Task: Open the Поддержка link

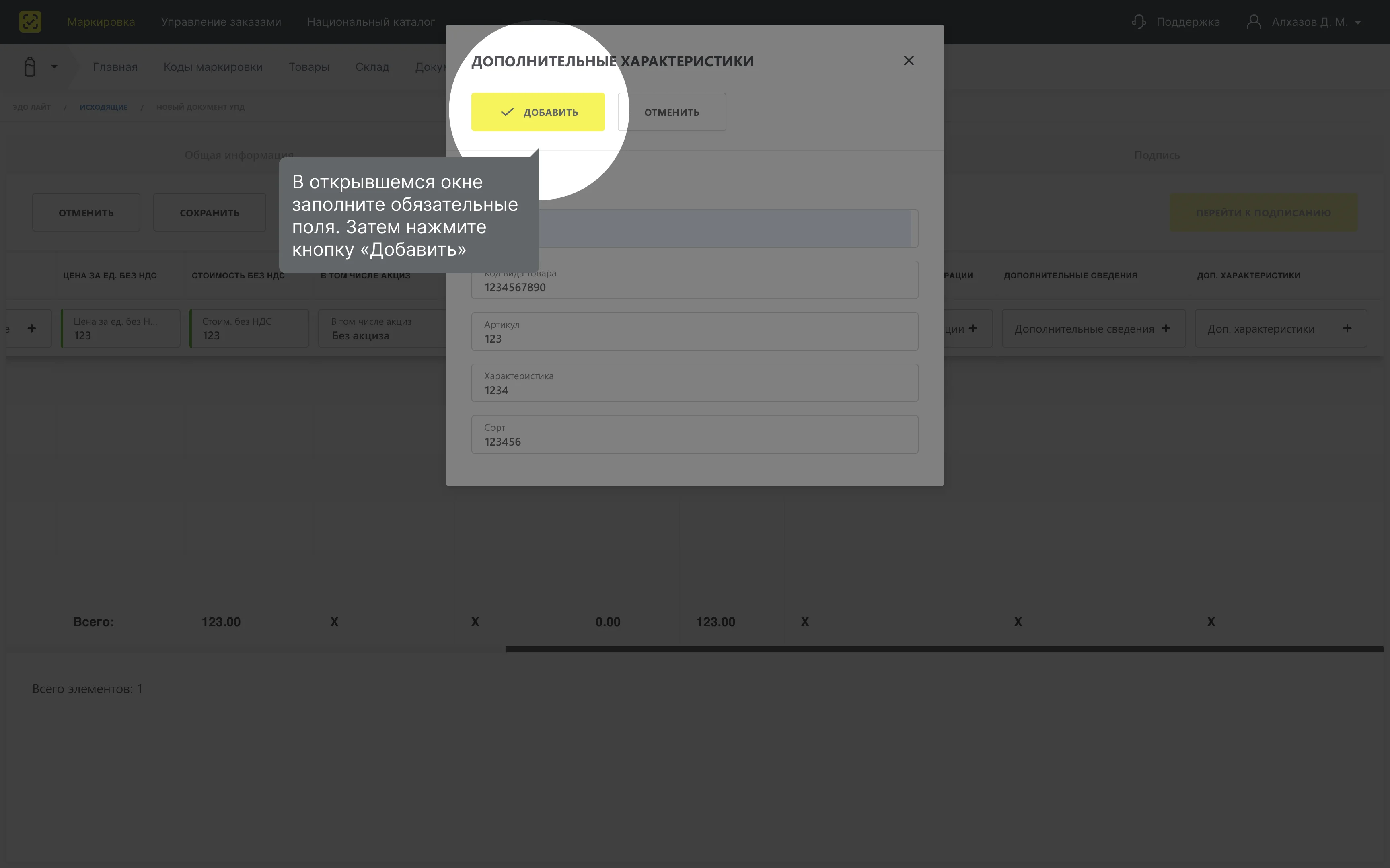Action: click(1188, 22)
